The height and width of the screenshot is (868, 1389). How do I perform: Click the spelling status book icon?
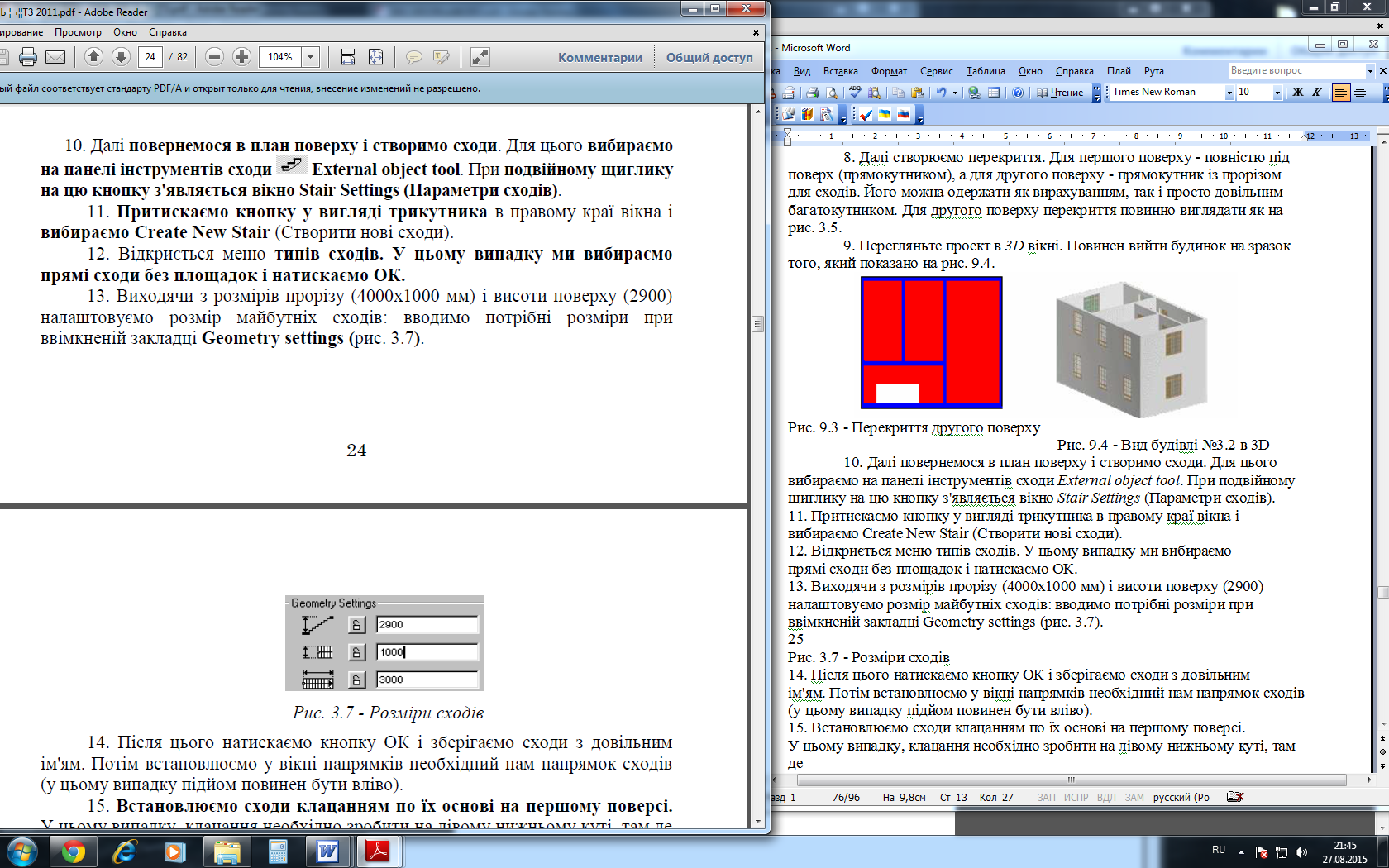point(1235,797)
